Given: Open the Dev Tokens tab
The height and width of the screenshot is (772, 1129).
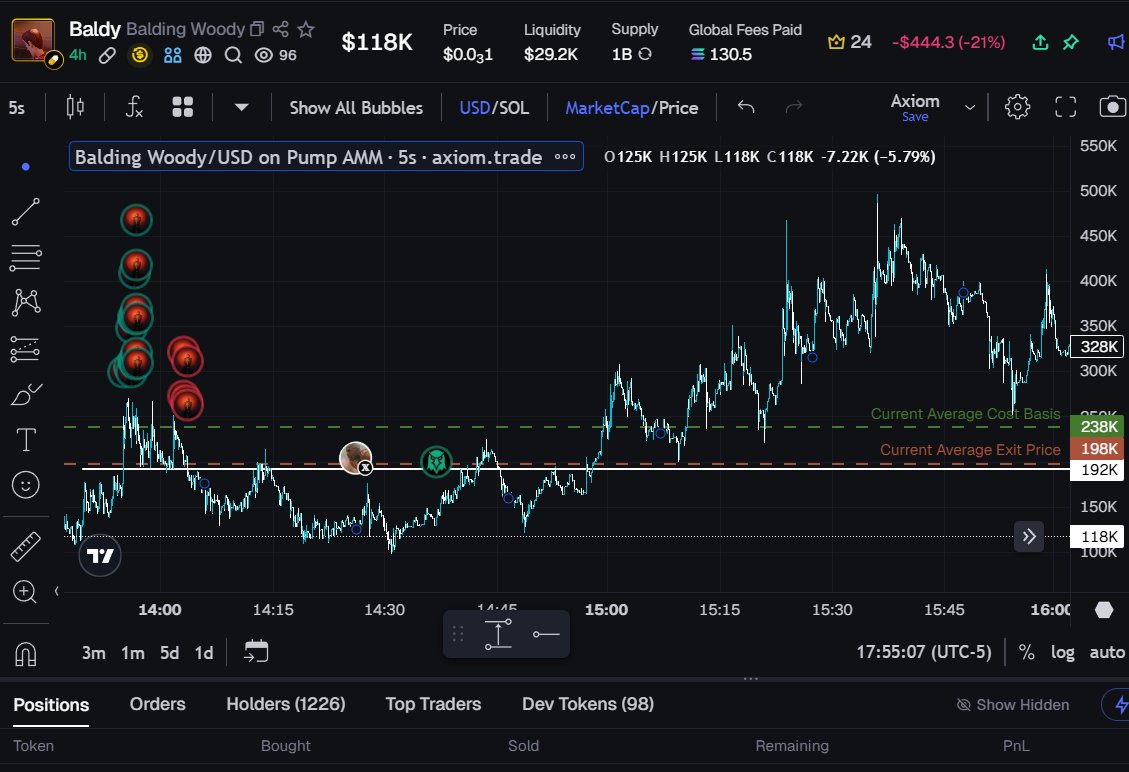Looking at the screenshot, I should pos(587,704).
